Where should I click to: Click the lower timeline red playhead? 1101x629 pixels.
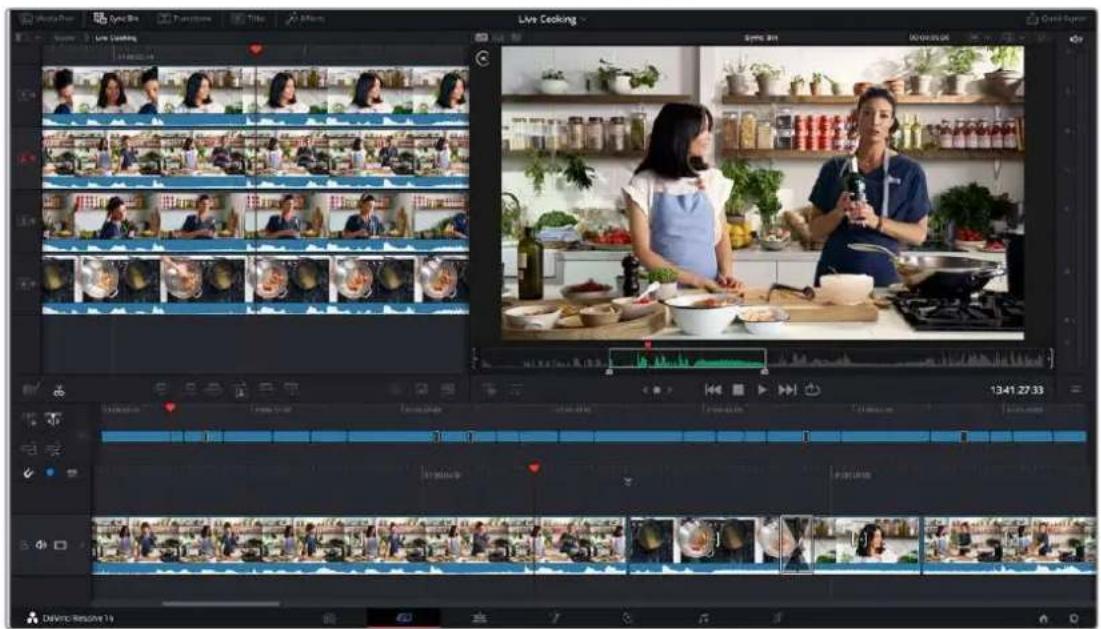coord(534,468)
